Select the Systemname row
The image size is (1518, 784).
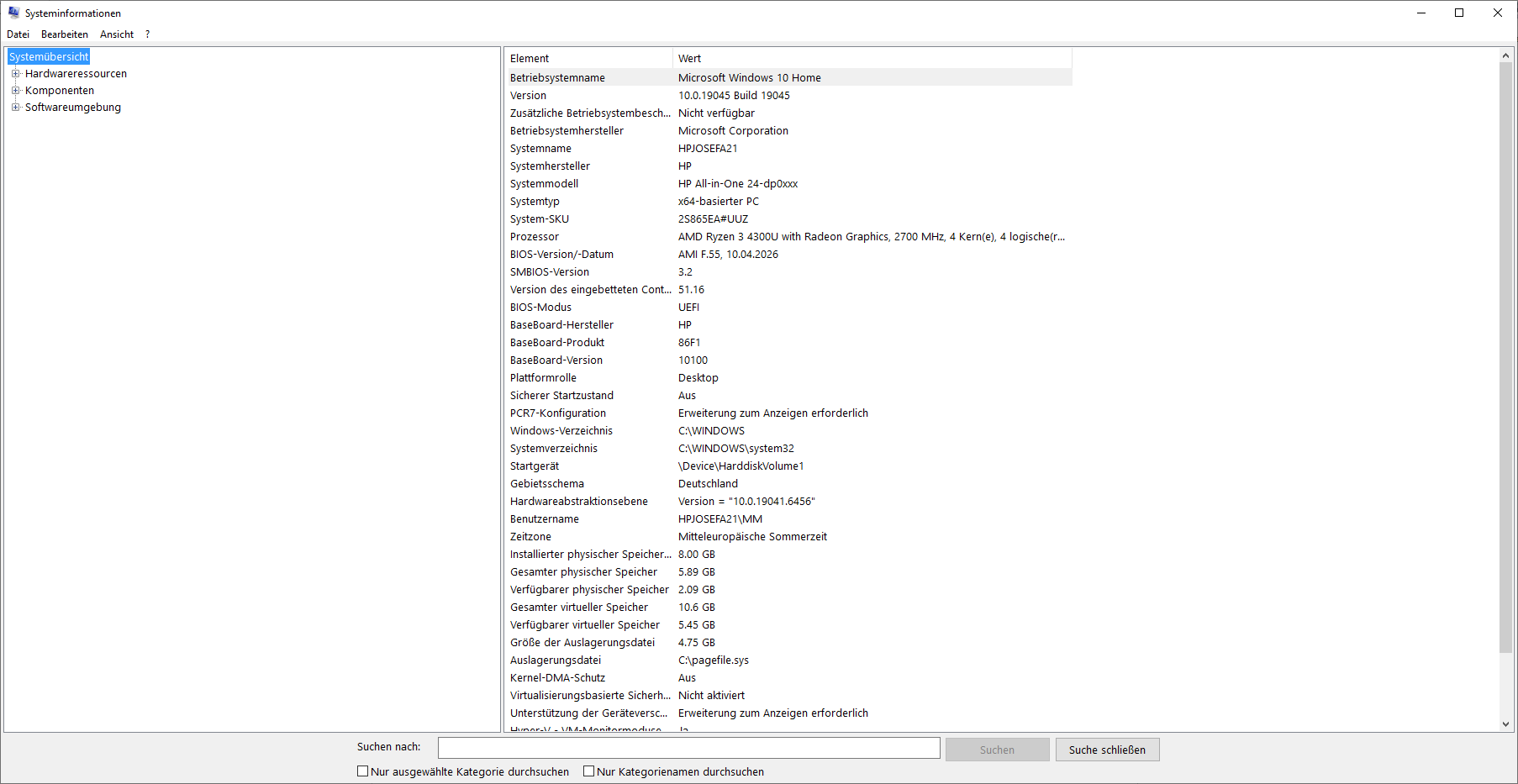click(x=788, y=148)
